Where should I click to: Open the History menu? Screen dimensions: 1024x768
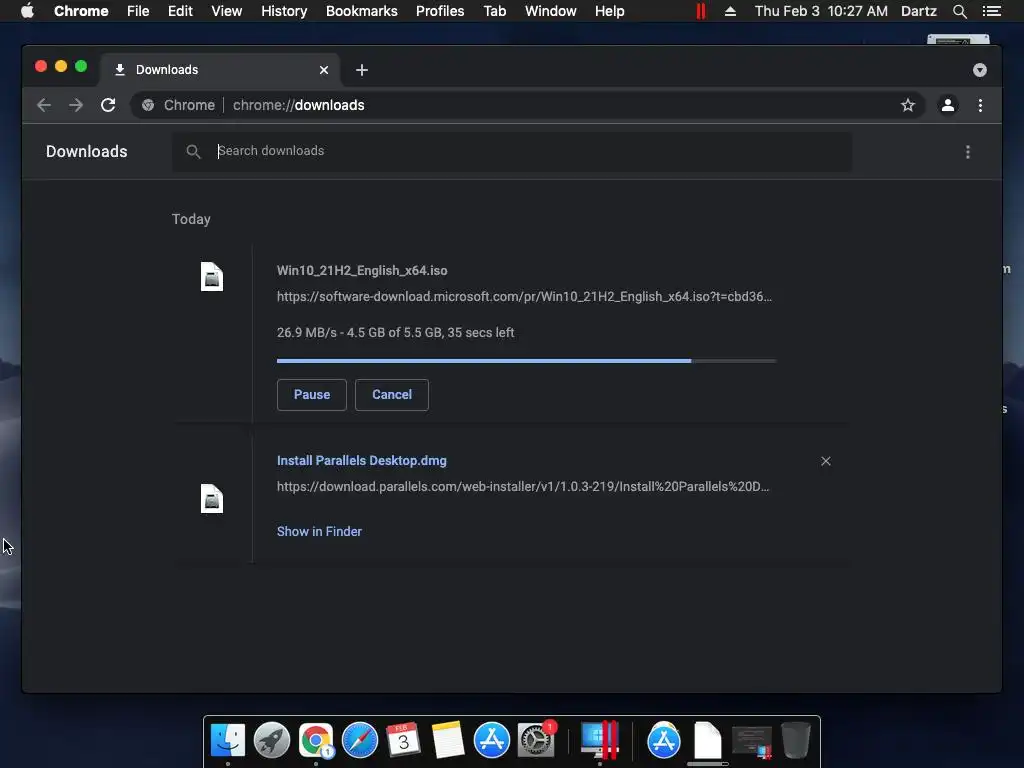click(x=284, y=11)
